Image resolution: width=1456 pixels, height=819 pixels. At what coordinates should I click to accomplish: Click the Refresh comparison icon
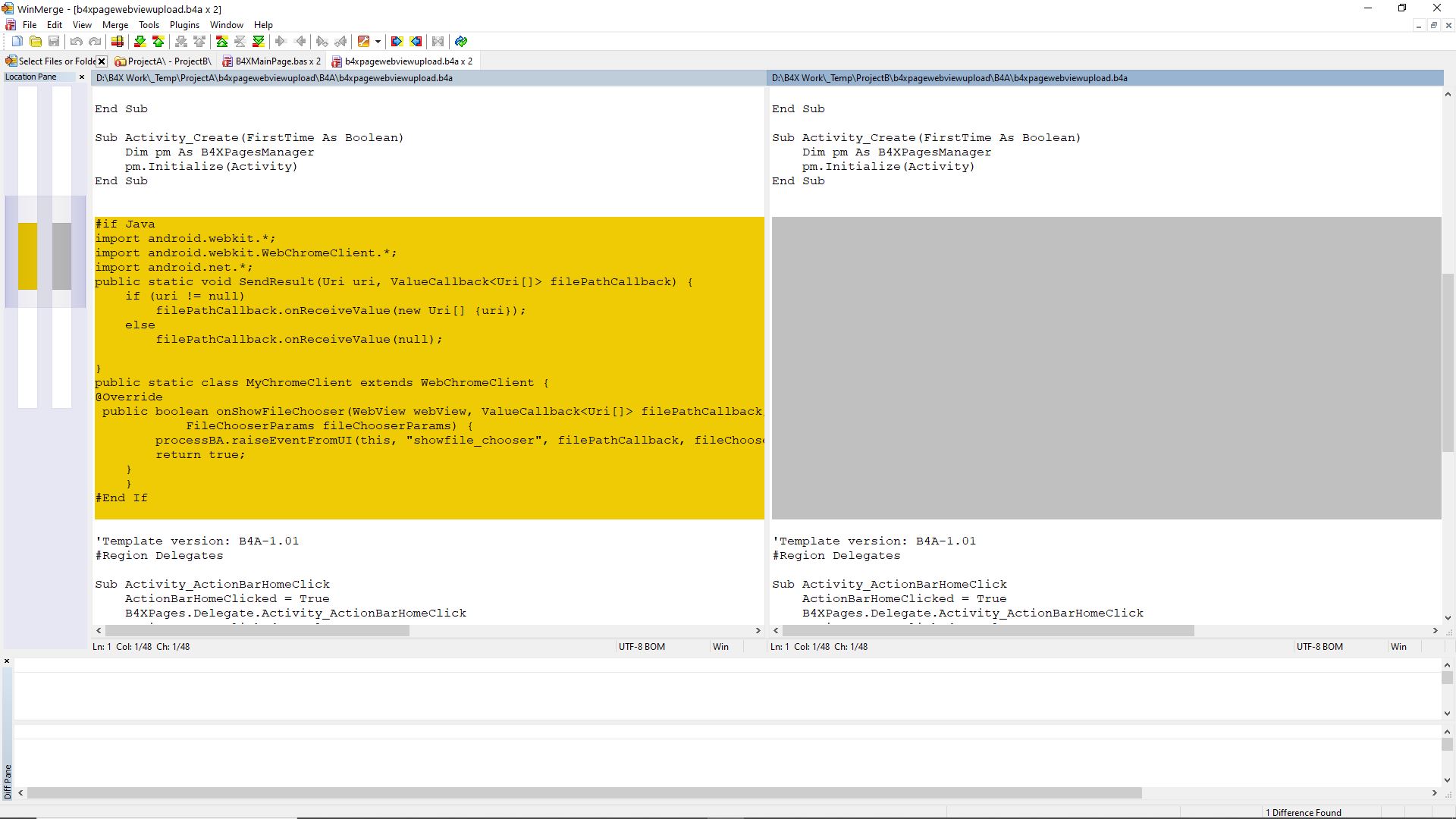[x=461, y=42]
